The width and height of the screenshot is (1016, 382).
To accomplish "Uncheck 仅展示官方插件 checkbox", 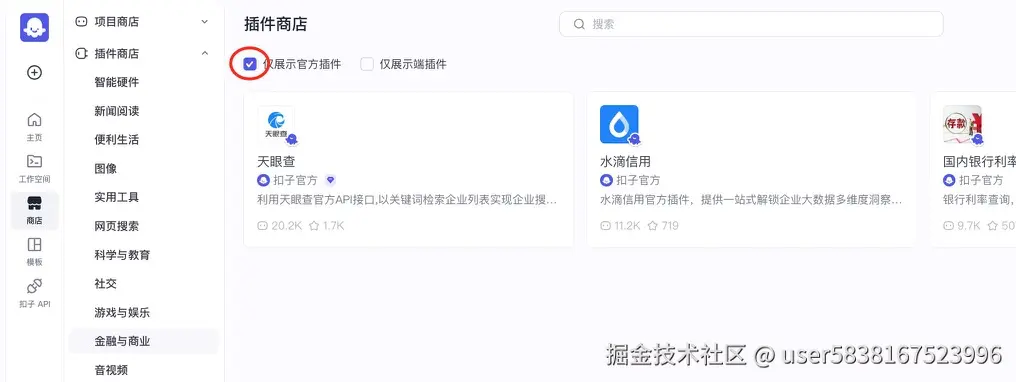I will pos(250,64).
